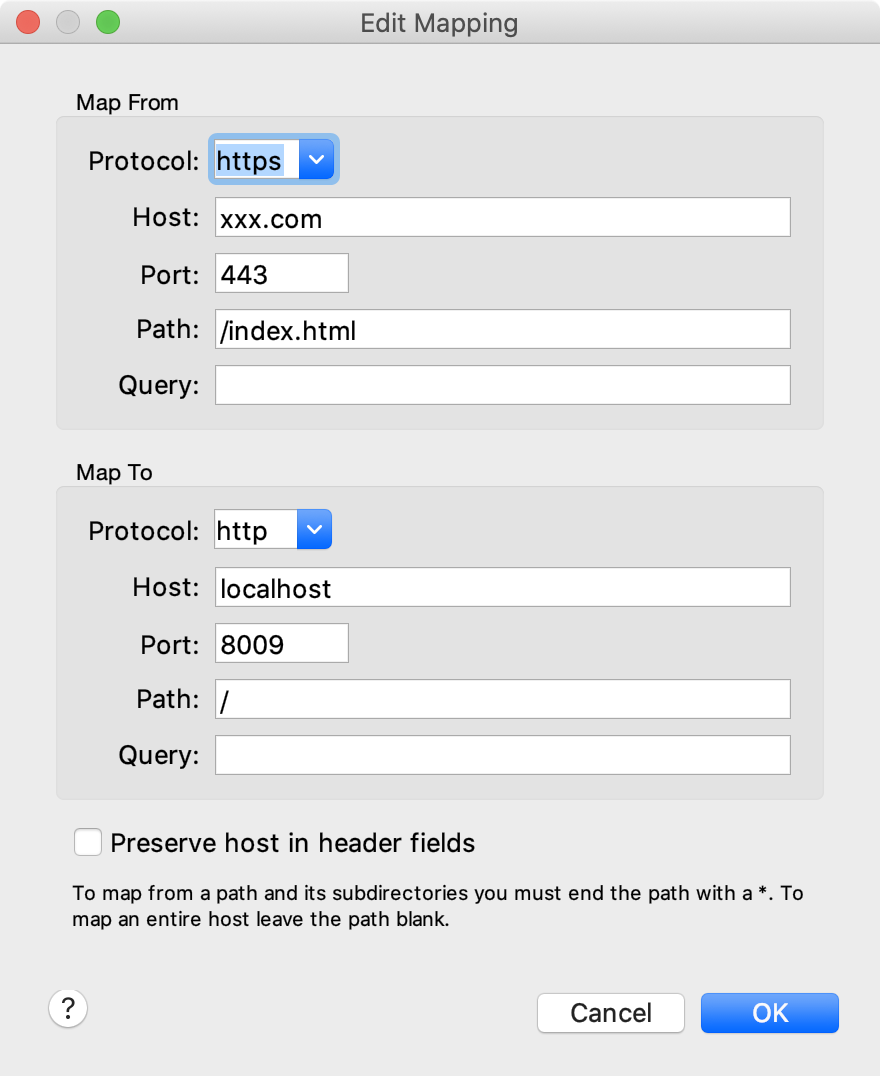Click the Map To Query field
This screenshot has width=880, height=1076.
click(x=502, y=755)
